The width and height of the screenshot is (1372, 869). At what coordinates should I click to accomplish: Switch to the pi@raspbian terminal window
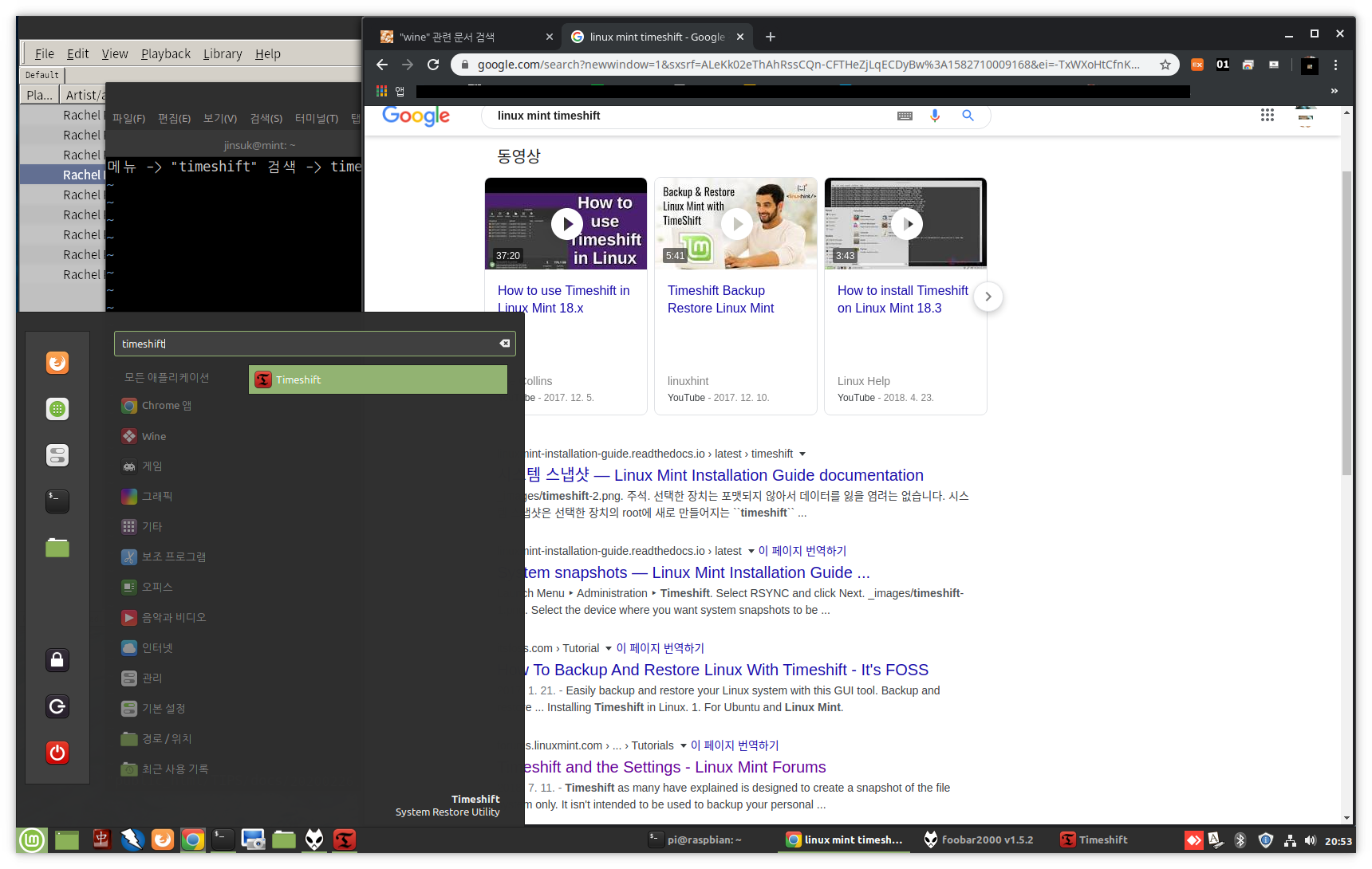click(696, 840)
